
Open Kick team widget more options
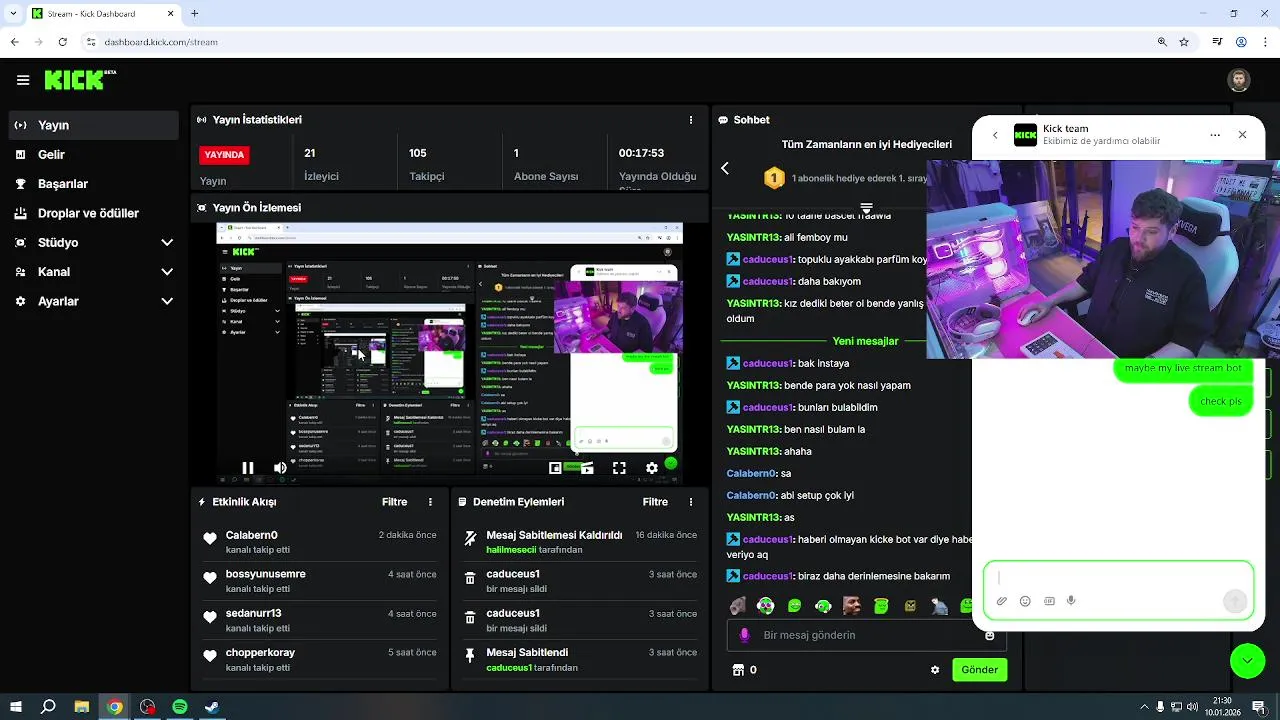1215,135
